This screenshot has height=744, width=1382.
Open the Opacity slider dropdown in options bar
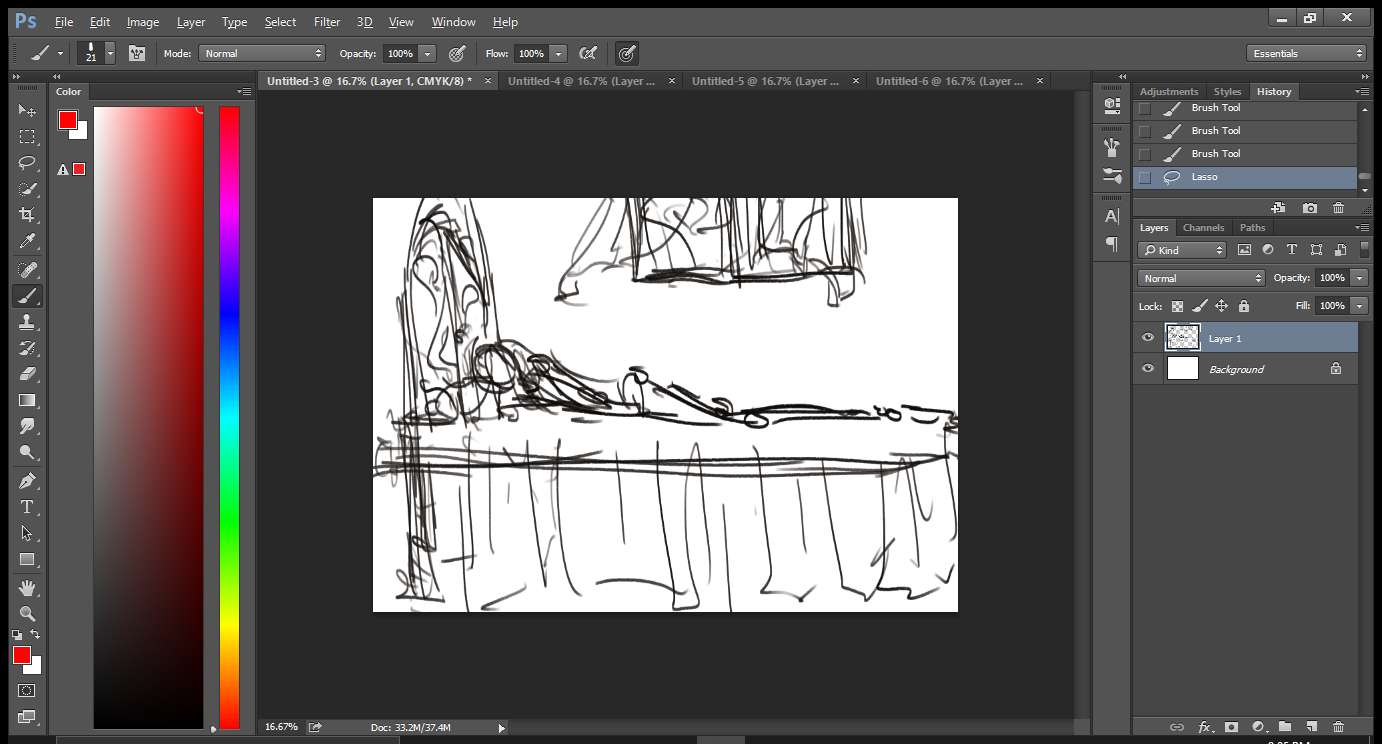click(428, 53)
